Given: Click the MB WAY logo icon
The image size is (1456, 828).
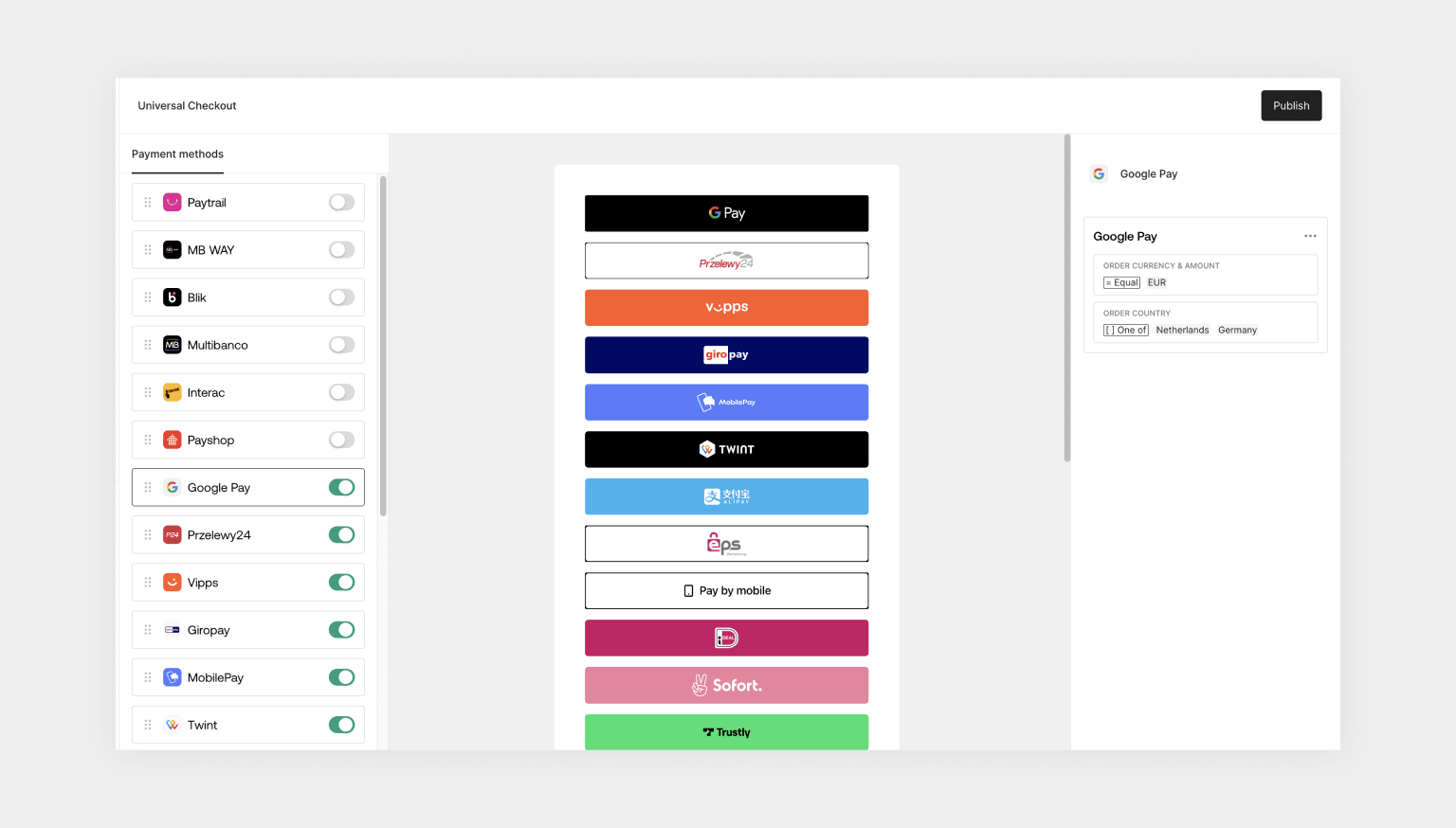Looking at the screenshot, I should click(x=172, y=250).
